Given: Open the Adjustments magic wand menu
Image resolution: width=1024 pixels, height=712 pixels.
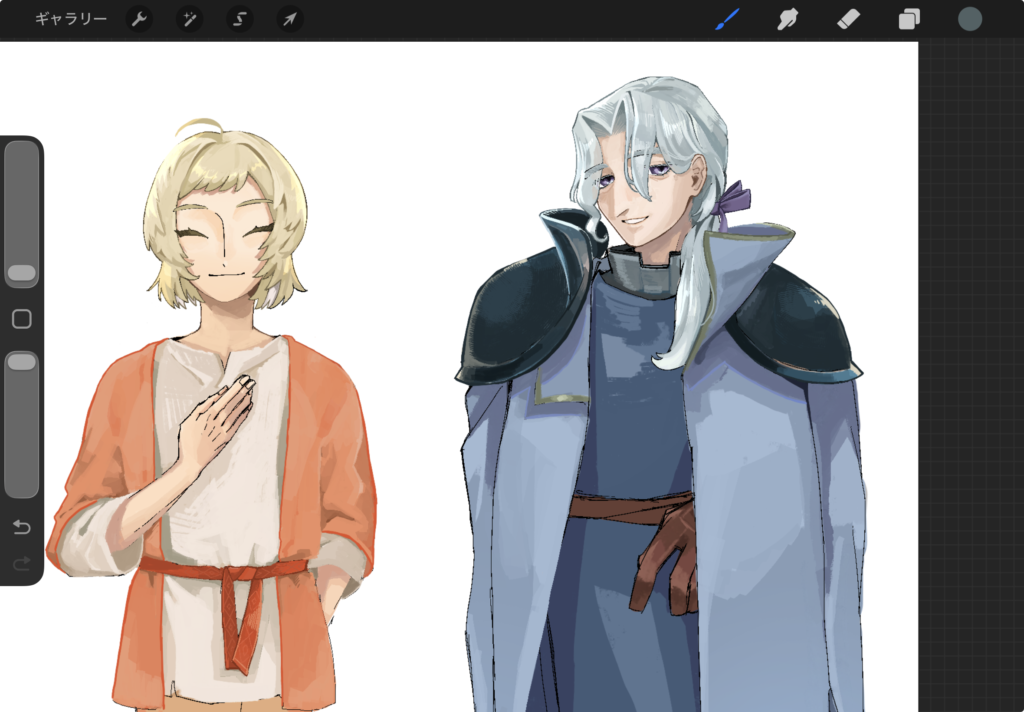Looking at the screenshot, I should [x=189, y=19].
